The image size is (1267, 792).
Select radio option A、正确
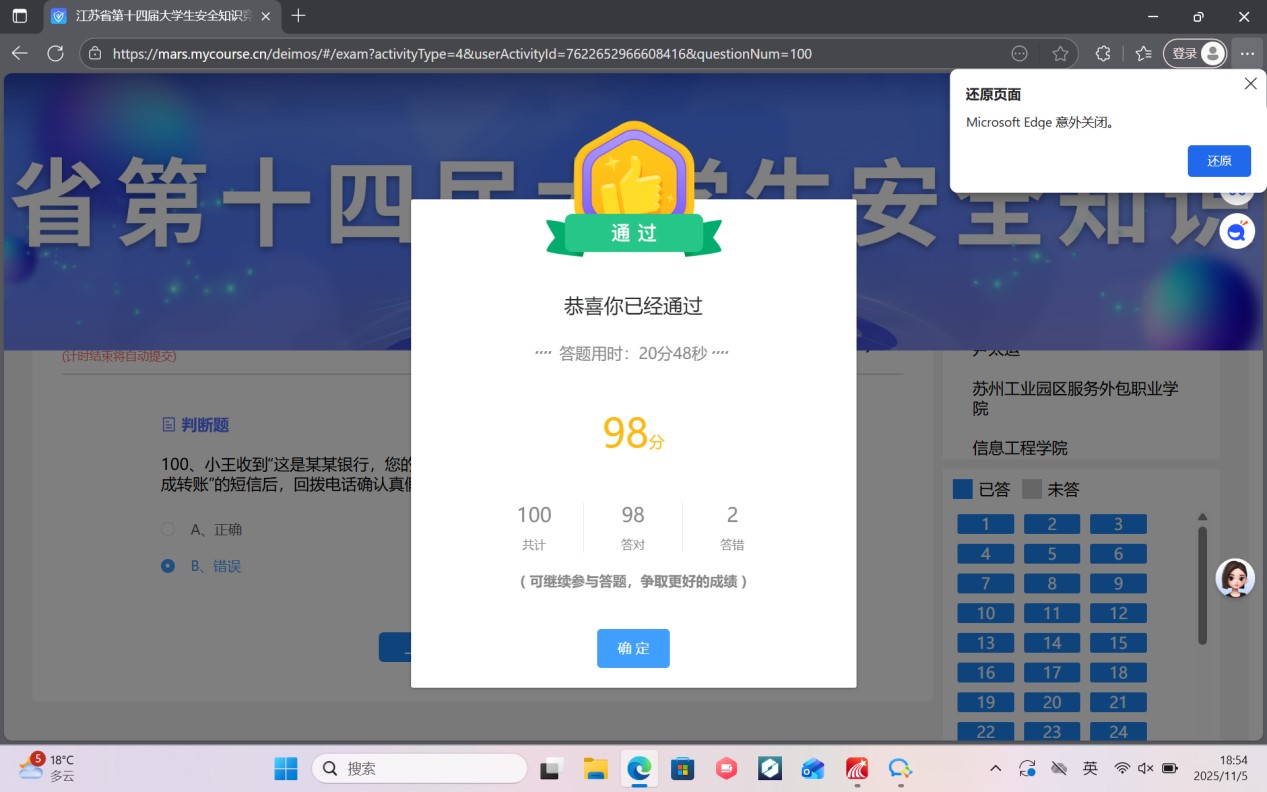168,529
